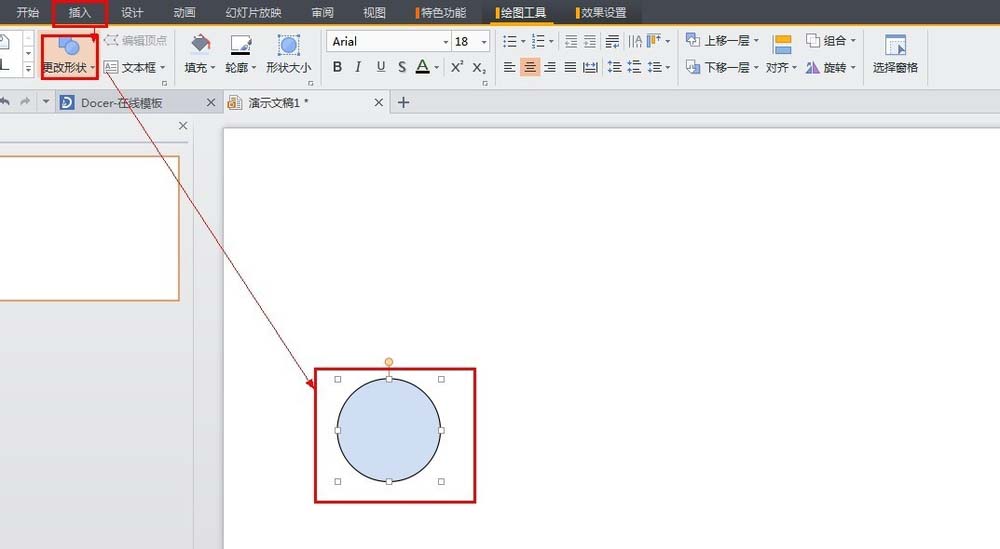This screenshot has height=549, width=1000.
Task: Toggle bold formatting
Action: (337, 67)
